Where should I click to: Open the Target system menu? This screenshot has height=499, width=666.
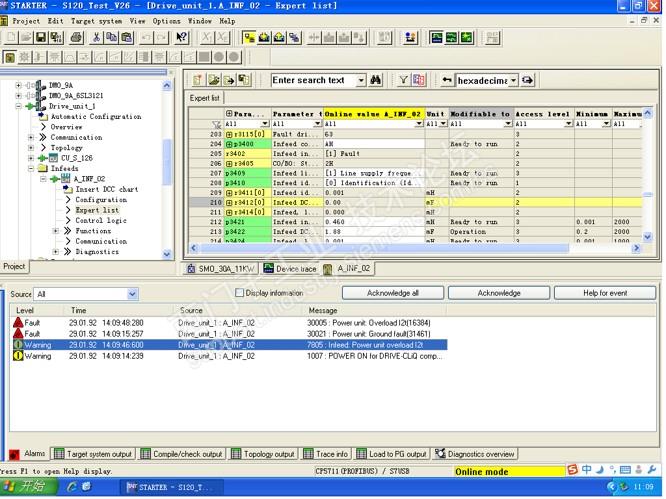click(96, 20)
